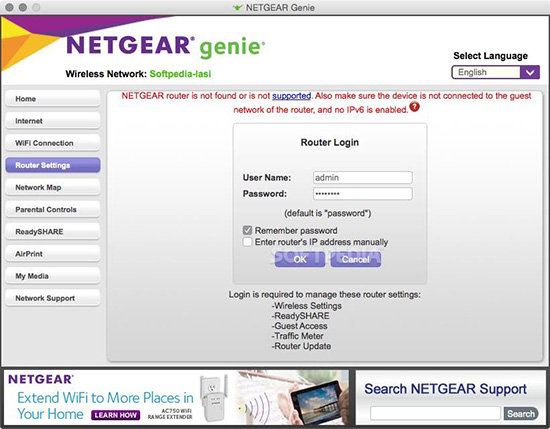Screen dimensions: 550x429
Task: Click the Password field
Action: (363, 194)
